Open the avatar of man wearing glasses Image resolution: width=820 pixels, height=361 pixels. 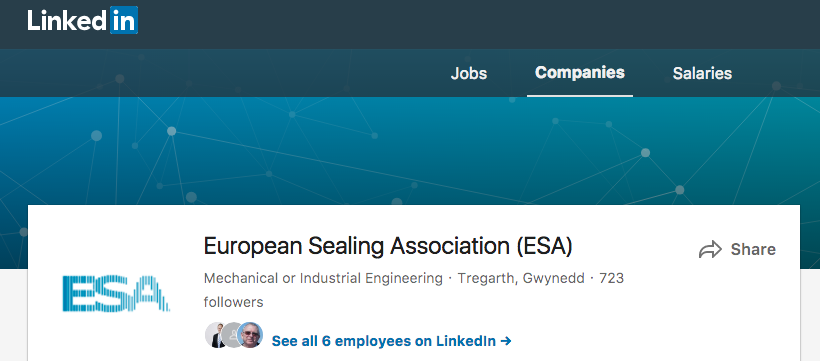pyautogui.click(x=249, y=335)
